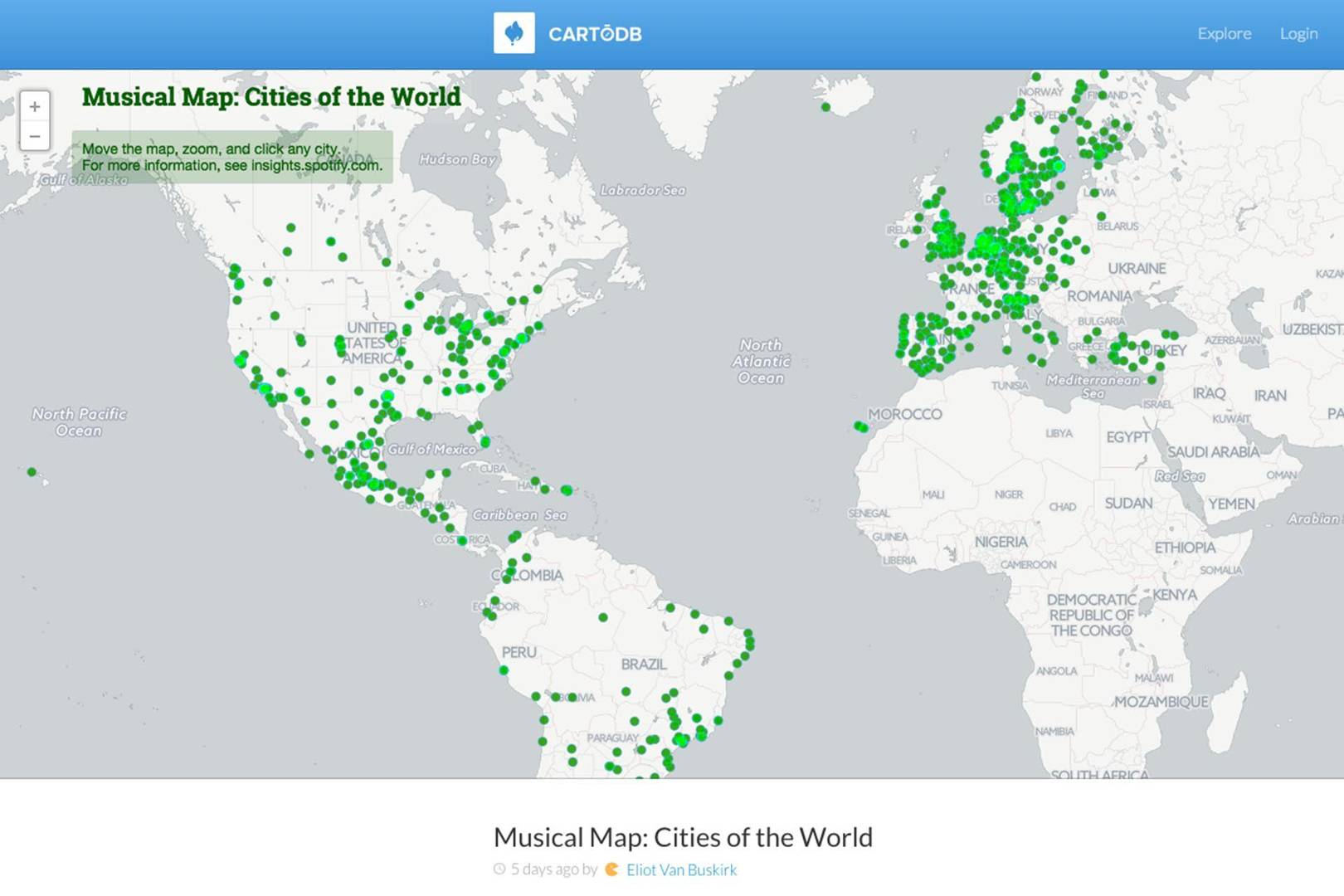Screen dimensions: 1344x896
Task: Click the map title heading on the overlay
Action: click(x=271, y=96)
